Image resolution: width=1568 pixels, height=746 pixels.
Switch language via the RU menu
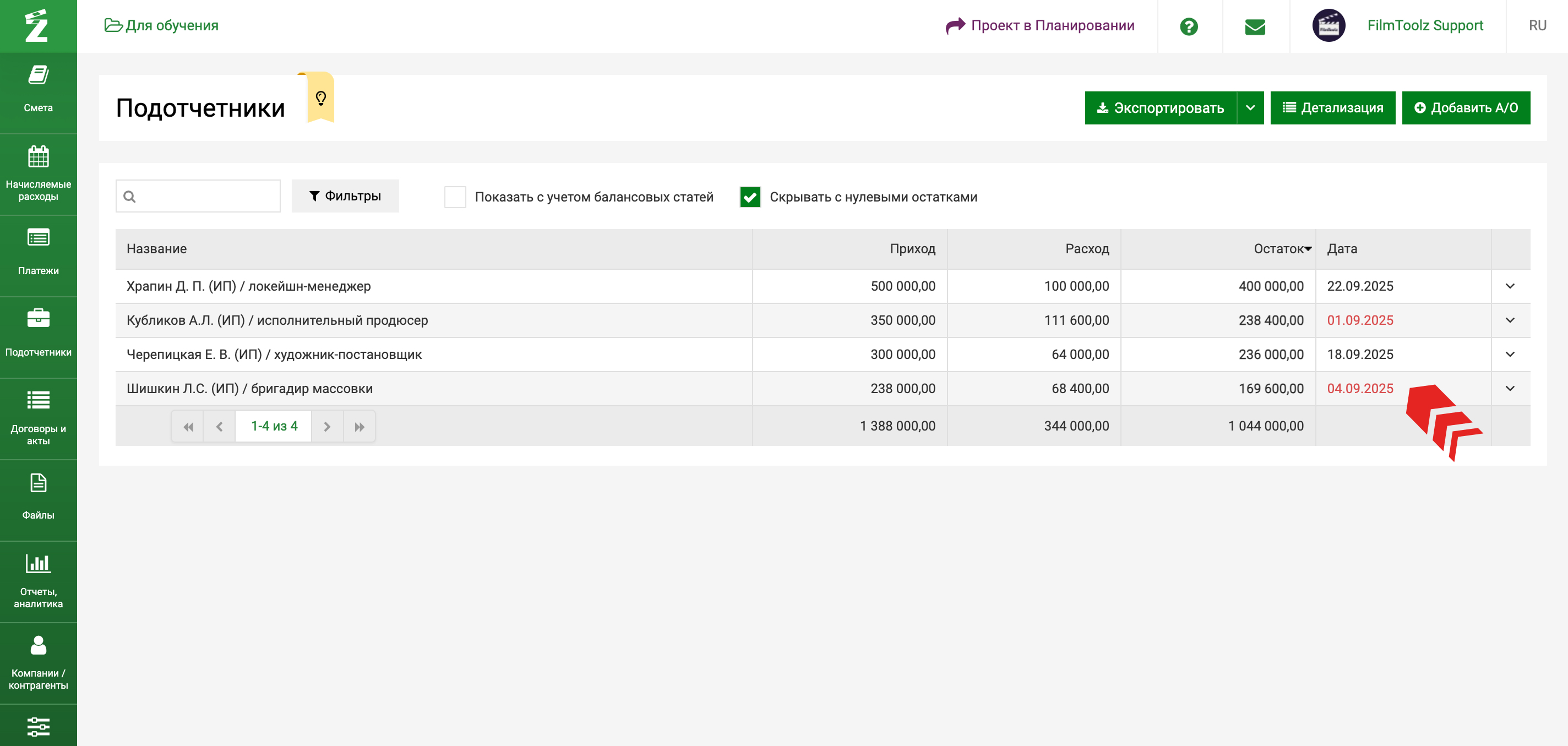click(1537, 25)
